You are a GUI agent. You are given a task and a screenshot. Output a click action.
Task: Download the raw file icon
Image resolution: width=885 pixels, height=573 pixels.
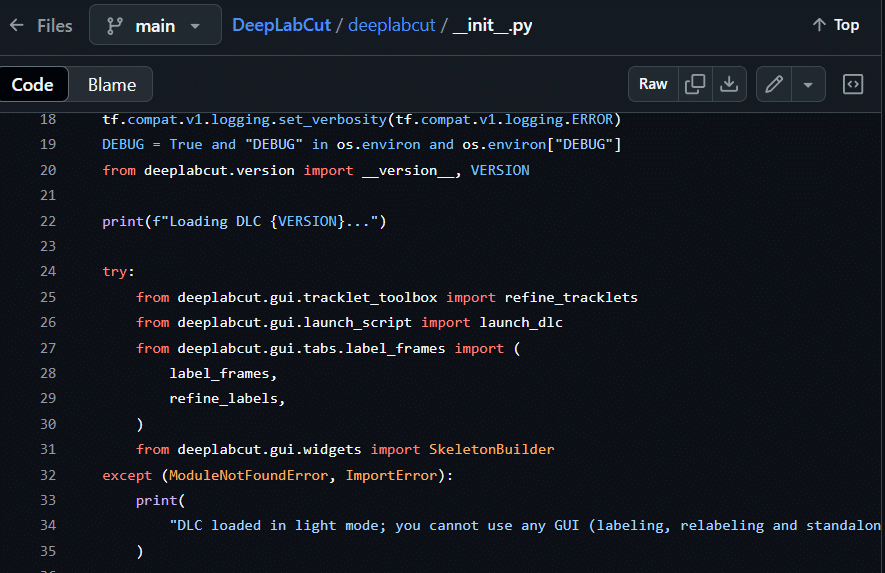729,84
